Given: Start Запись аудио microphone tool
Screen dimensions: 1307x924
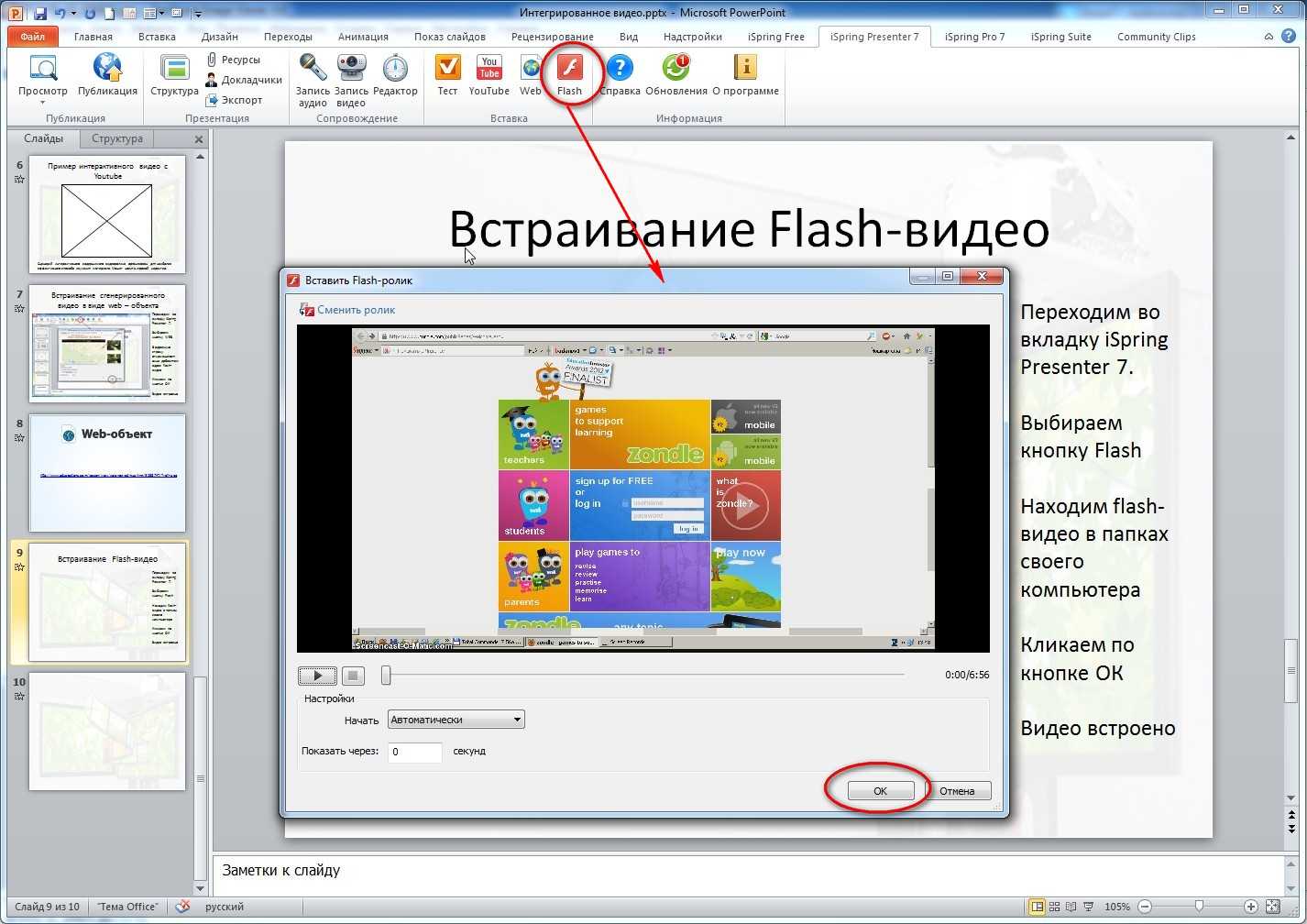Looking at the screenshot, I should (313, 80).
